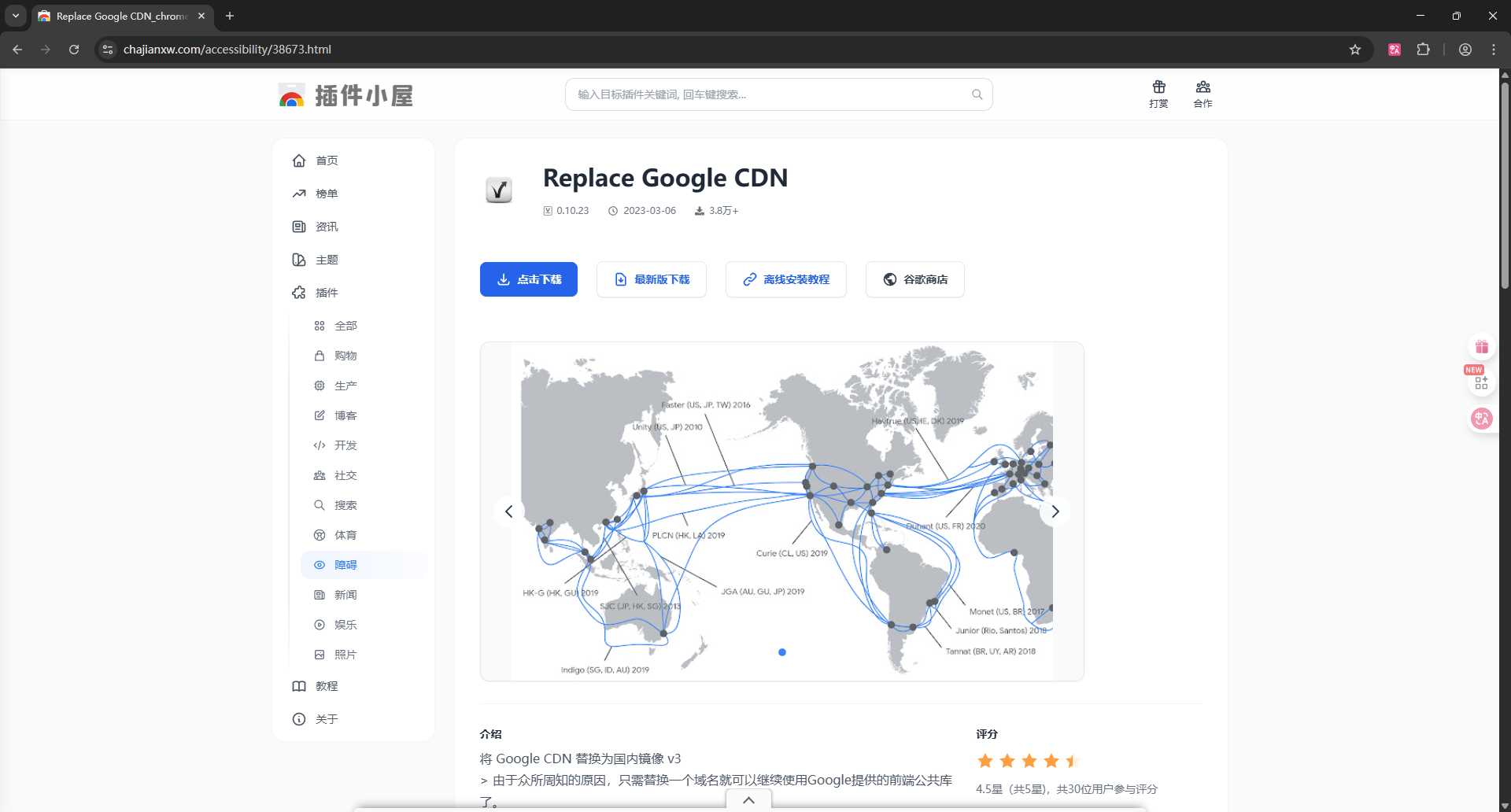
Task: Open the 榜单 rankings chart icon
Action: [x=299, y=193]
